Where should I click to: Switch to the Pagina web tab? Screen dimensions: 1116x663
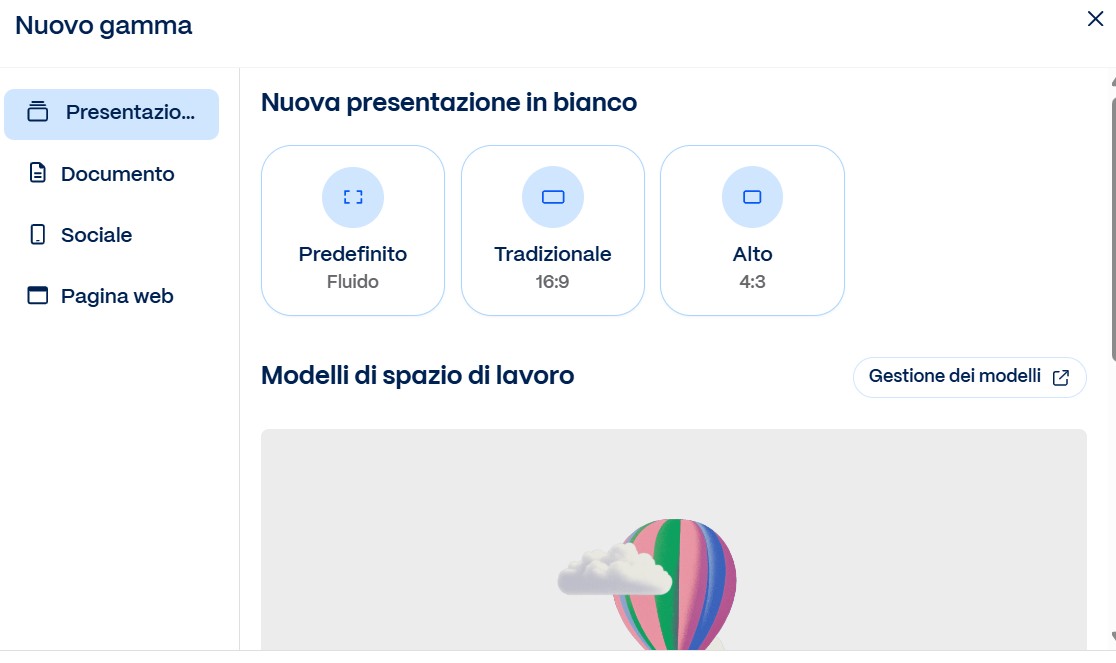pyautogui.click(x=117, y=296)
